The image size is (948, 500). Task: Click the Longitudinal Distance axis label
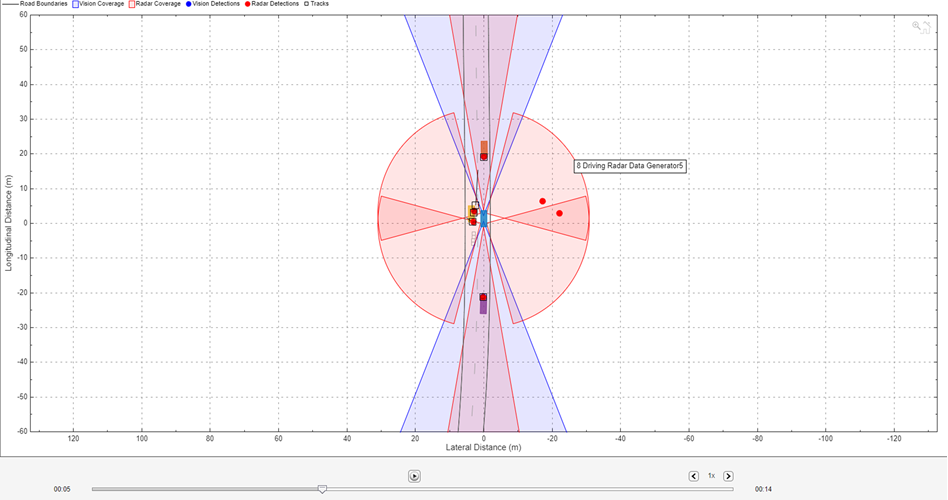pyautogui.click(x=7, y=223)
